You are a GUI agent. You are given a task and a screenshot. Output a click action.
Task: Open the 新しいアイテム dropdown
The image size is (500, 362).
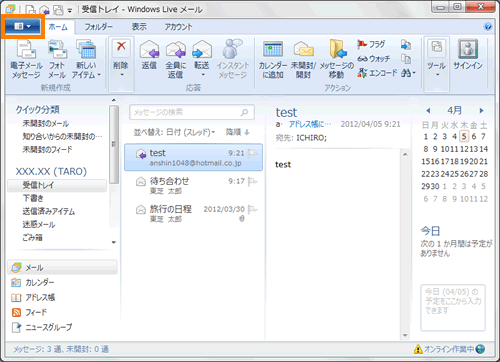[86, 59]
